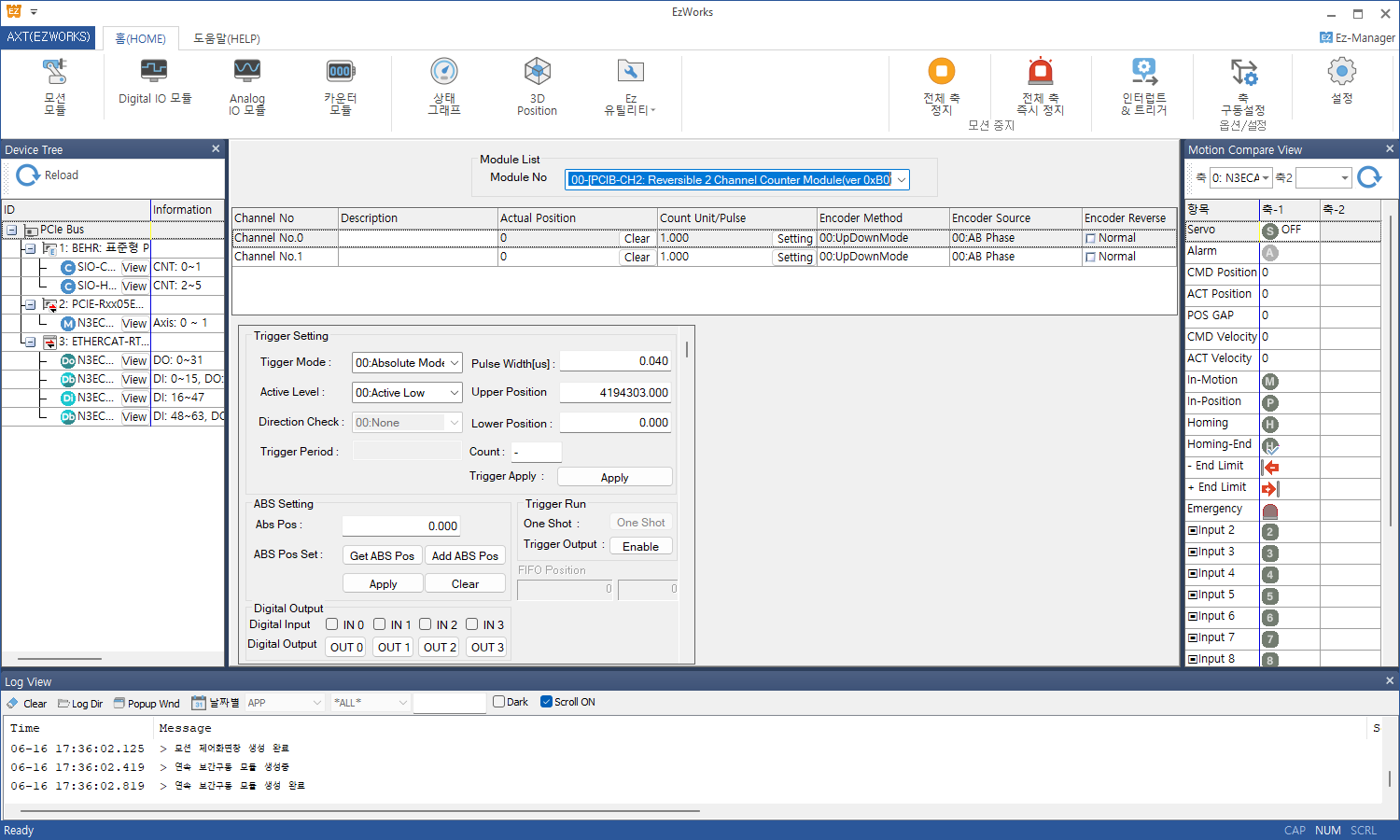Screen dimensions: 1400x840
Task: Check the IN 3 digital input box
Action: click(472, 624)
